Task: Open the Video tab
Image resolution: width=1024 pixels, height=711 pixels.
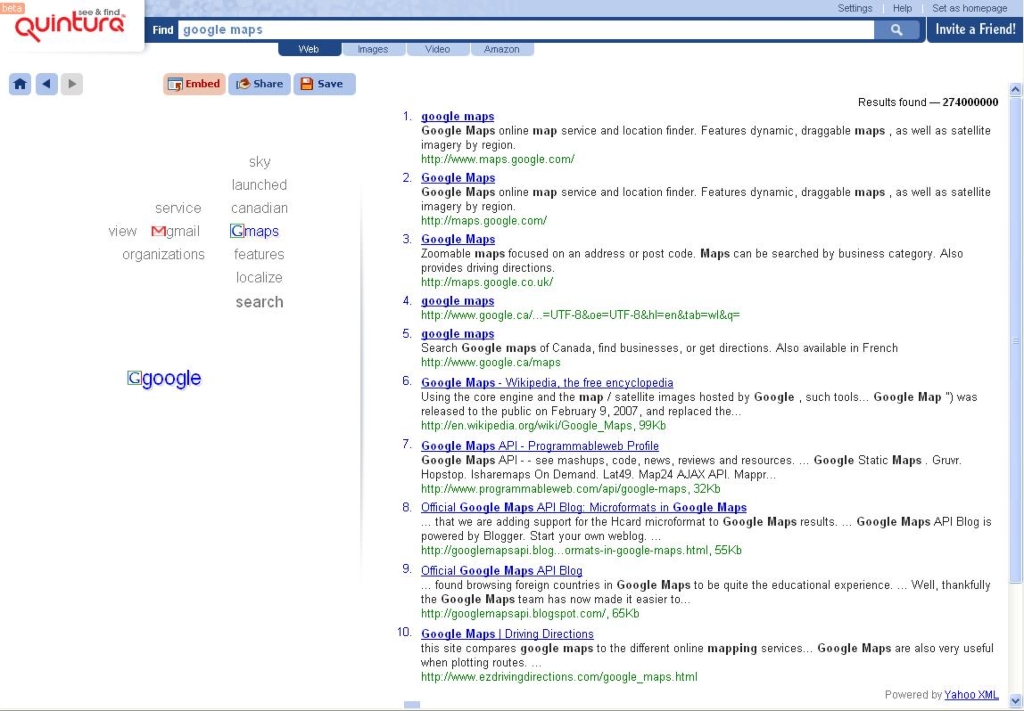Action: (x=438, y=49)
